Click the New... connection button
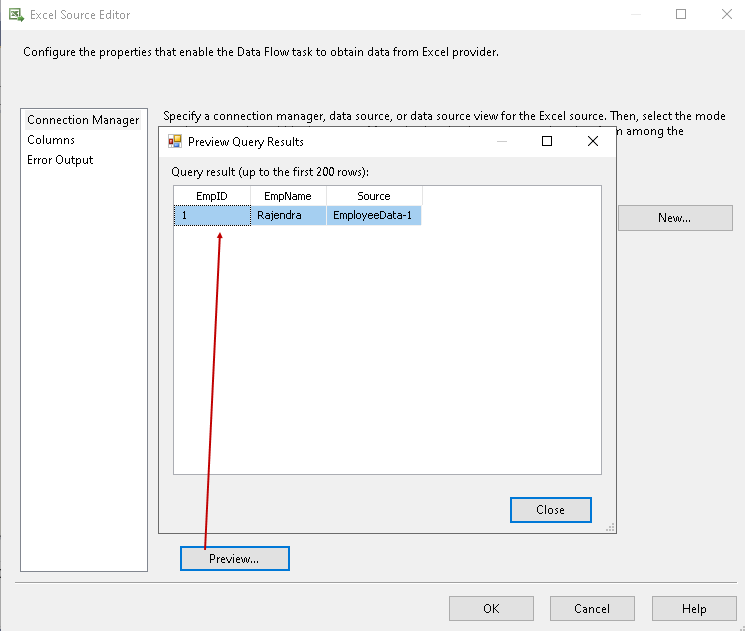The width and height of the screenshot is (745, 631). point(674,218)
